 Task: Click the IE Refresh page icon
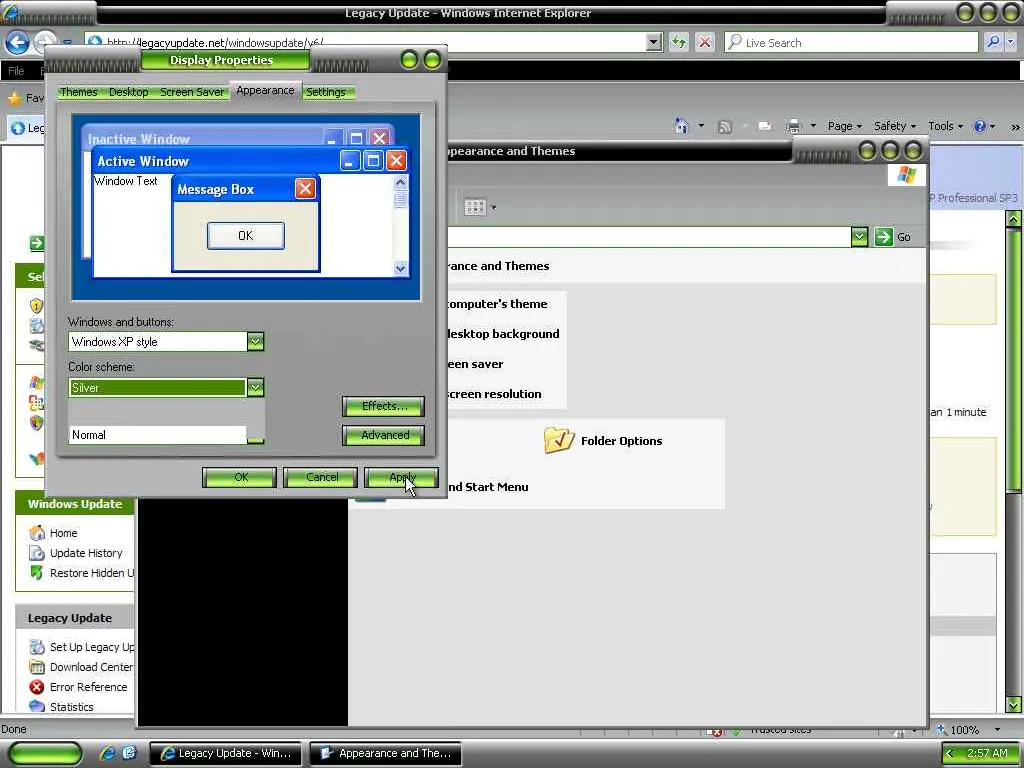pos(679,42)
